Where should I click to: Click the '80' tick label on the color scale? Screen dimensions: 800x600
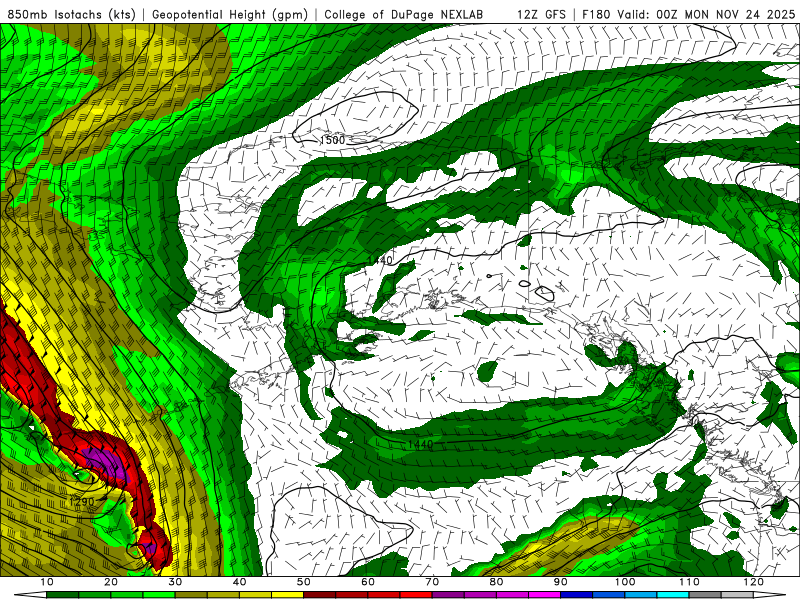[496, 582]
